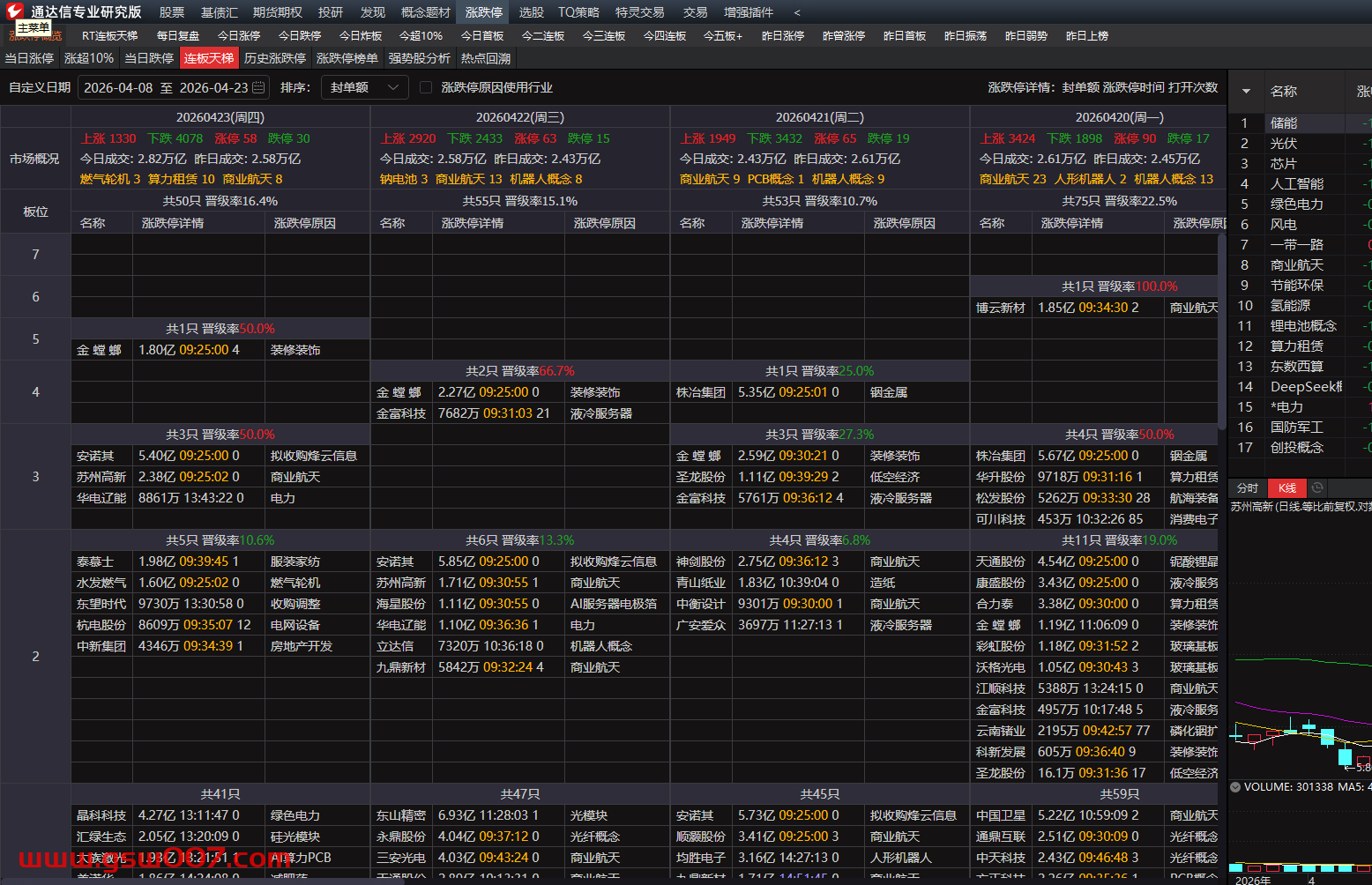Click the custom date range input field
Screen dimensions: 1372x885
166,87
